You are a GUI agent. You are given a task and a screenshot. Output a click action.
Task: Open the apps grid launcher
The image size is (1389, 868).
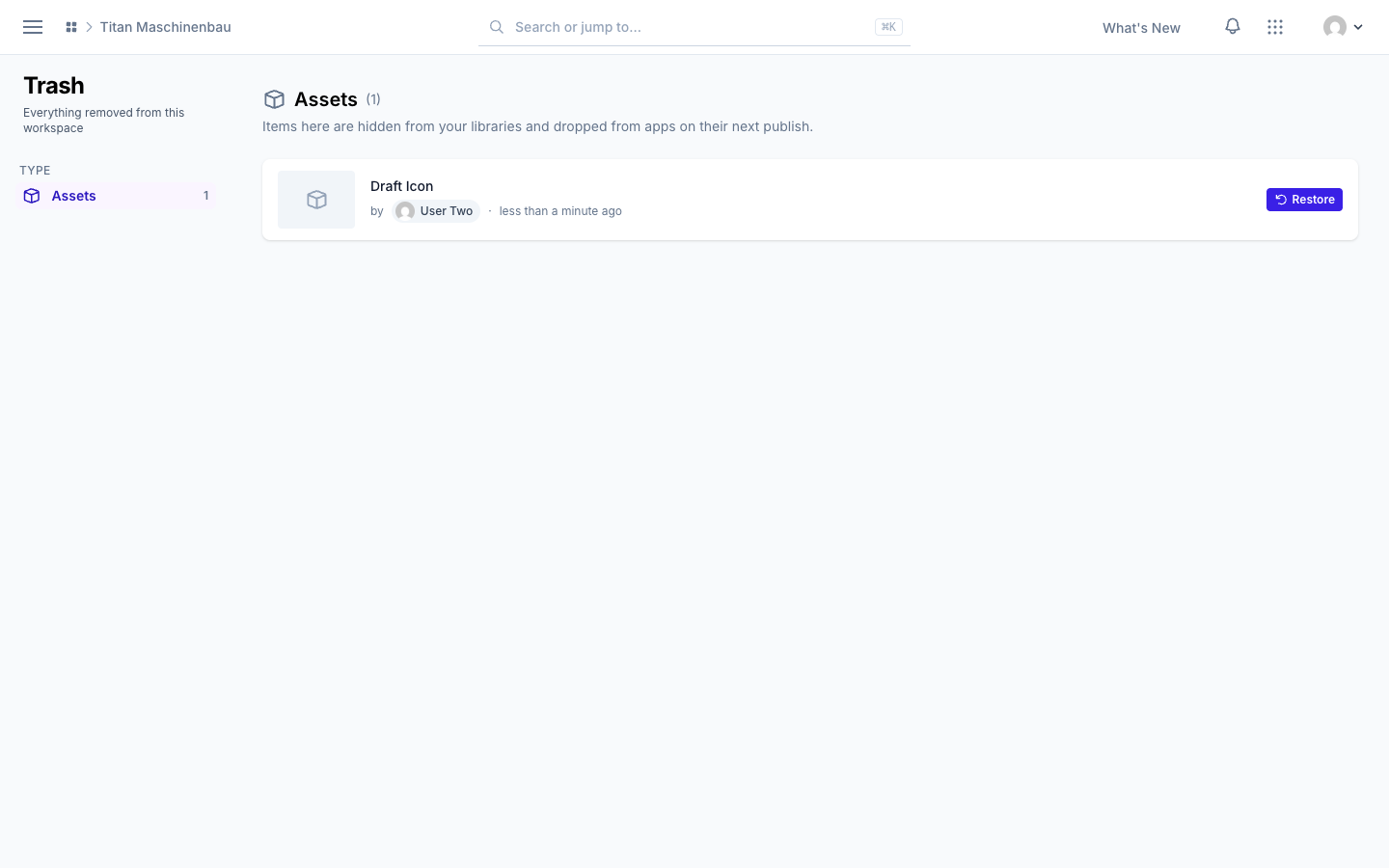(1275, 27)
